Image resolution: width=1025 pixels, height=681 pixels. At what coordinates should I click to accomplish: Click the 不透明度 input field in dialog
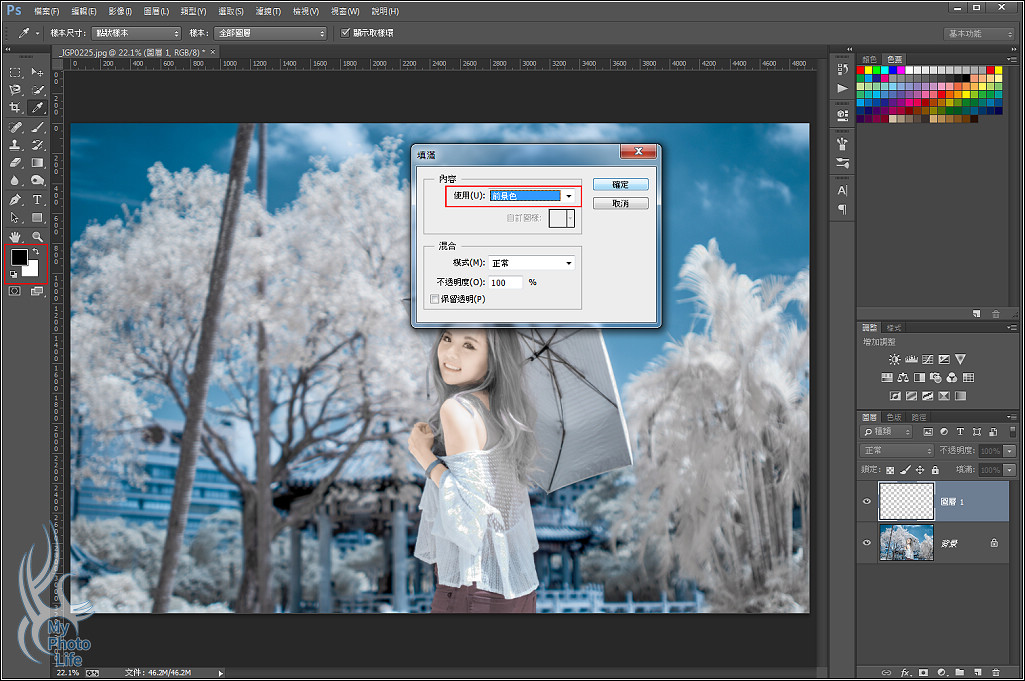pyautogui.click(x=506, y=282)
